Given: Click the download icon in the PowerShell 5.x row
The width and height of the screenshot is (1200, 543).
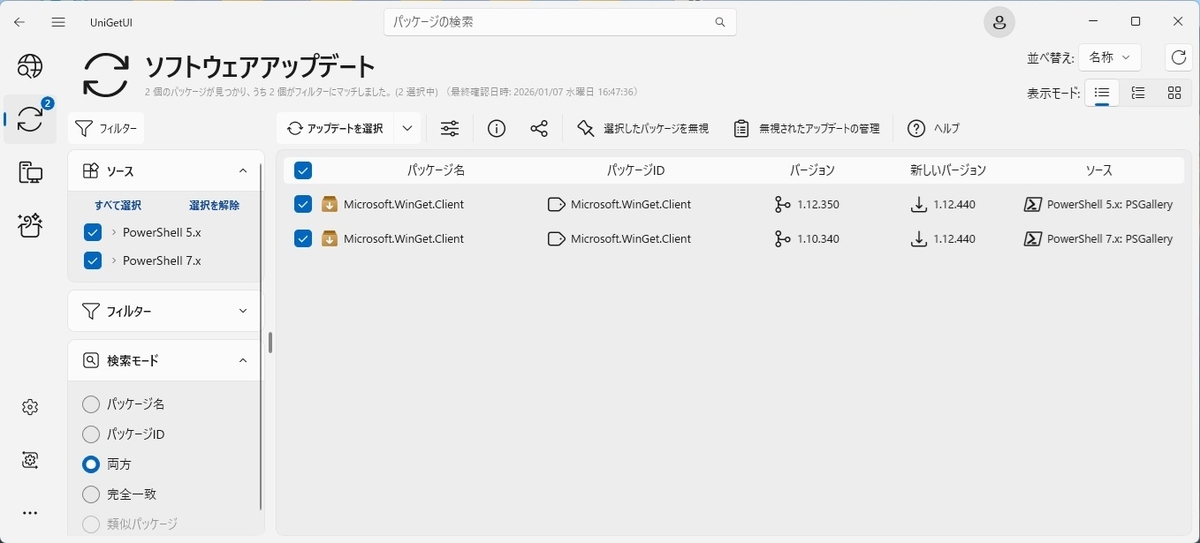Looking at the screenshot, I should [x=919, y=204].
